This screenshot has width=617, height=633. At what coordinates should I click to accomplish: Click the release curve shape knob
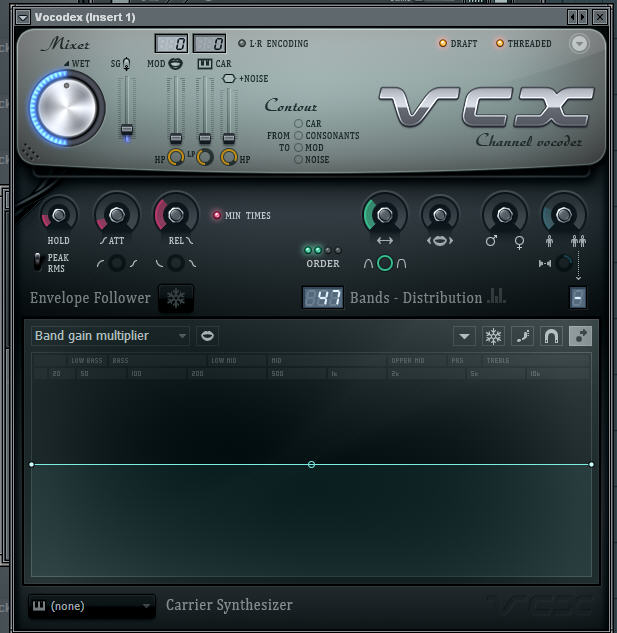pos(176,263)
